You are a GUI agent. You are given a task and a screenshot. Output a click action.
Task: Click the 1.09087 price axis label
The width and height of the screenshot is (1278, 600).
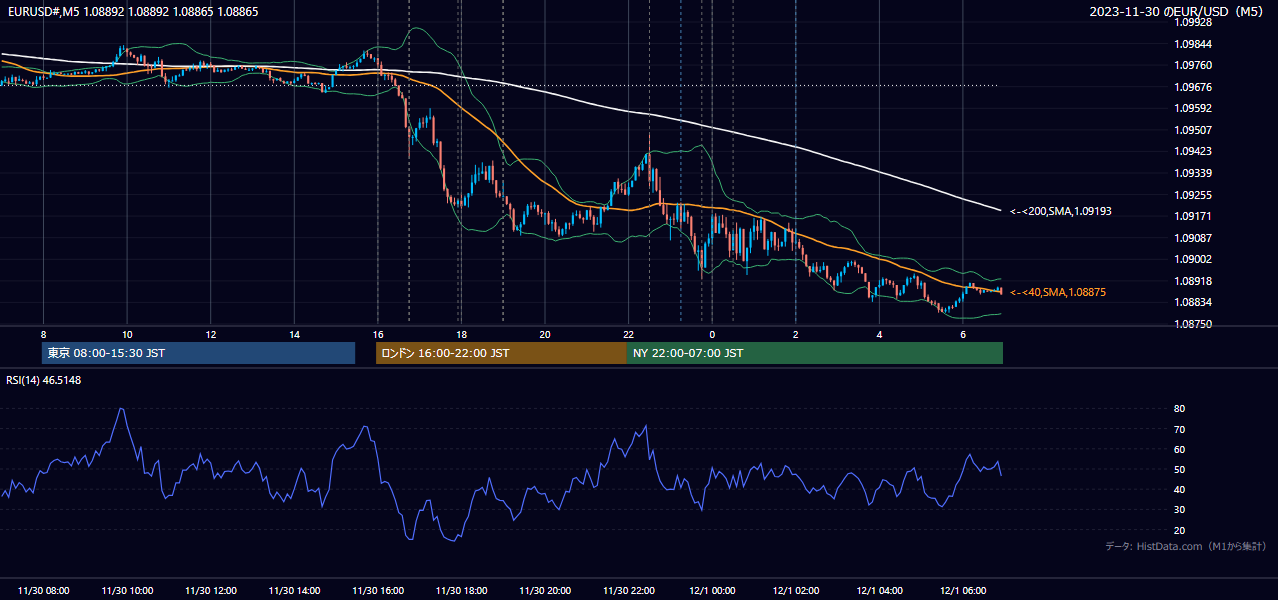(1194, 238)
